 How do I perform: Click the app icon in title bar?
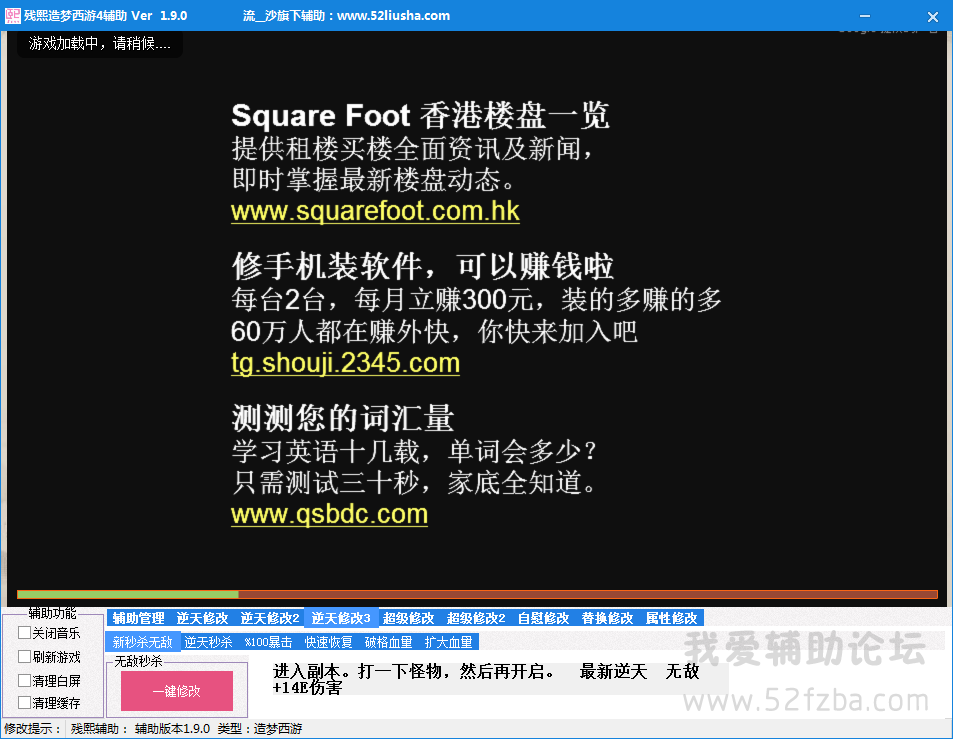point(12,16)
